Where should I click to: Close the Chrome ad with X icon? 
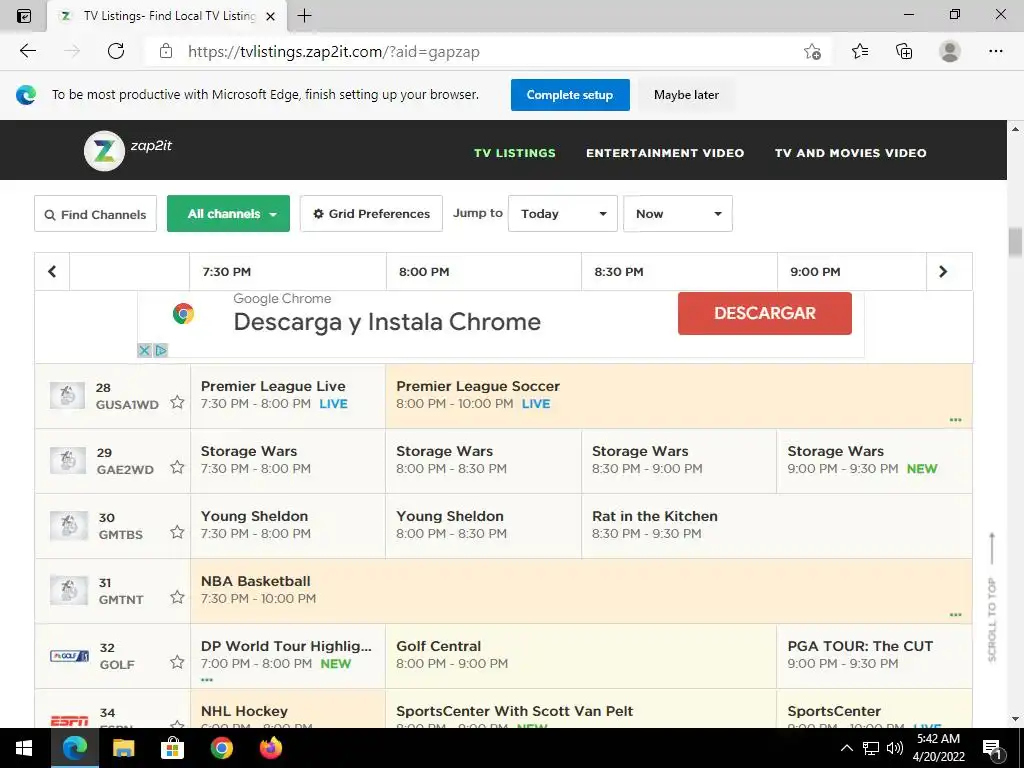pyautogui.click(x=144, y=351)
